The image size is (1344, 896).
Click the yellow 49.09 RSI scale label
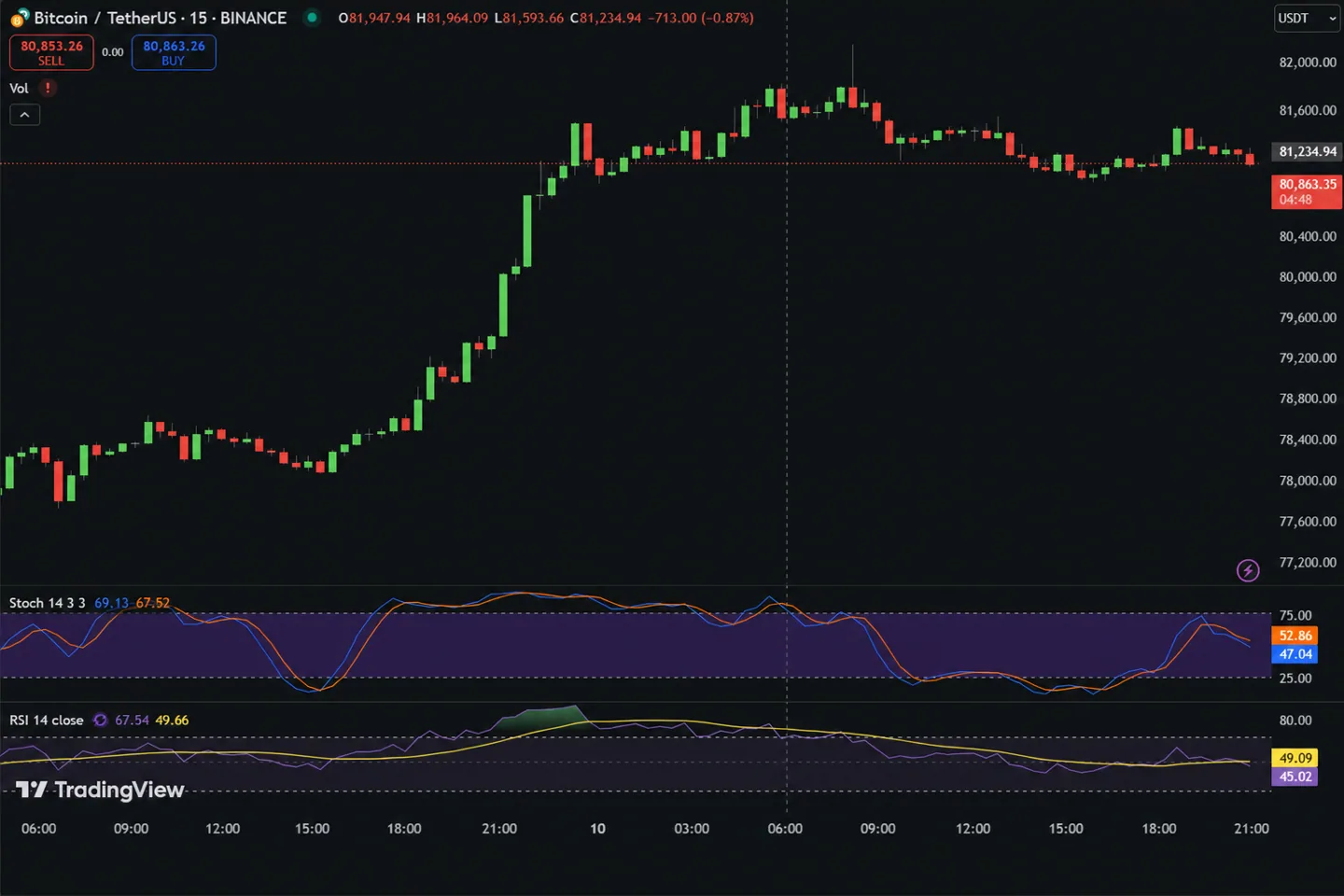point(1295,758)
